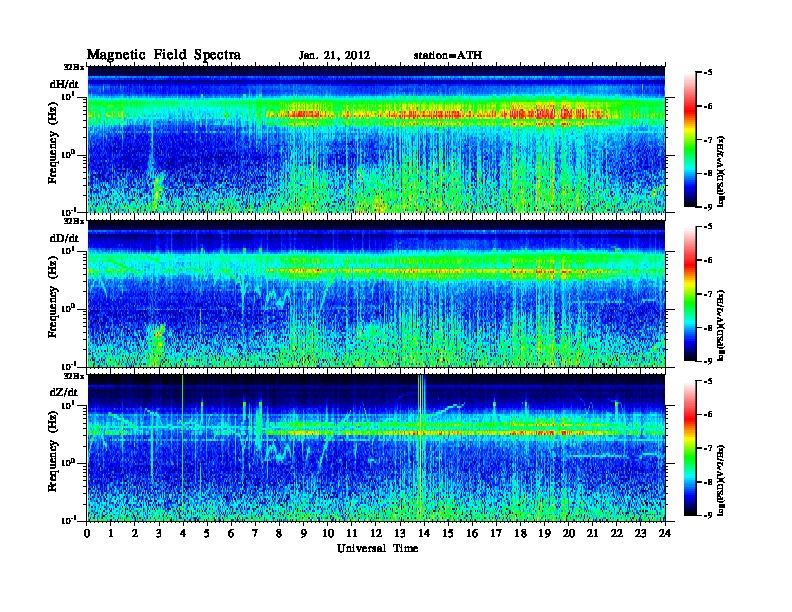Click hour 8 on the time axis
The height and width of the screenshot is (612, 792).
click(279, 534)
